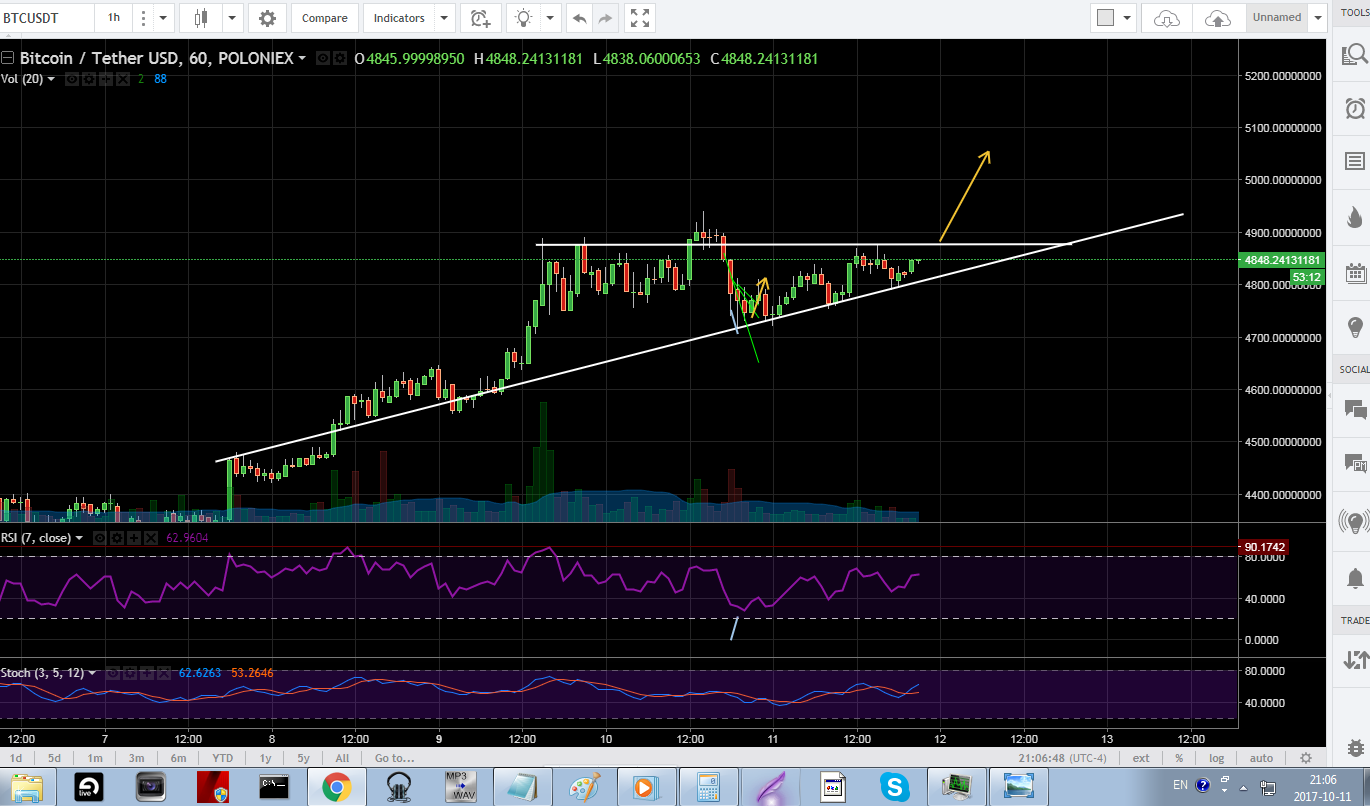The image size is (1370, 806).
Task: Open the alerts clock icon in sidebar
Action: [x=1355, y=108]
